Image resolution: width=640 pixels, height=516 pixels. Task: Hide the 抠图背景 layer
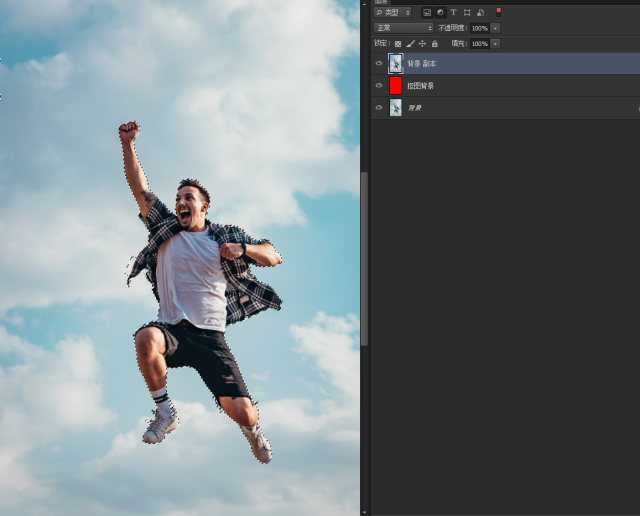coord(379,85)
